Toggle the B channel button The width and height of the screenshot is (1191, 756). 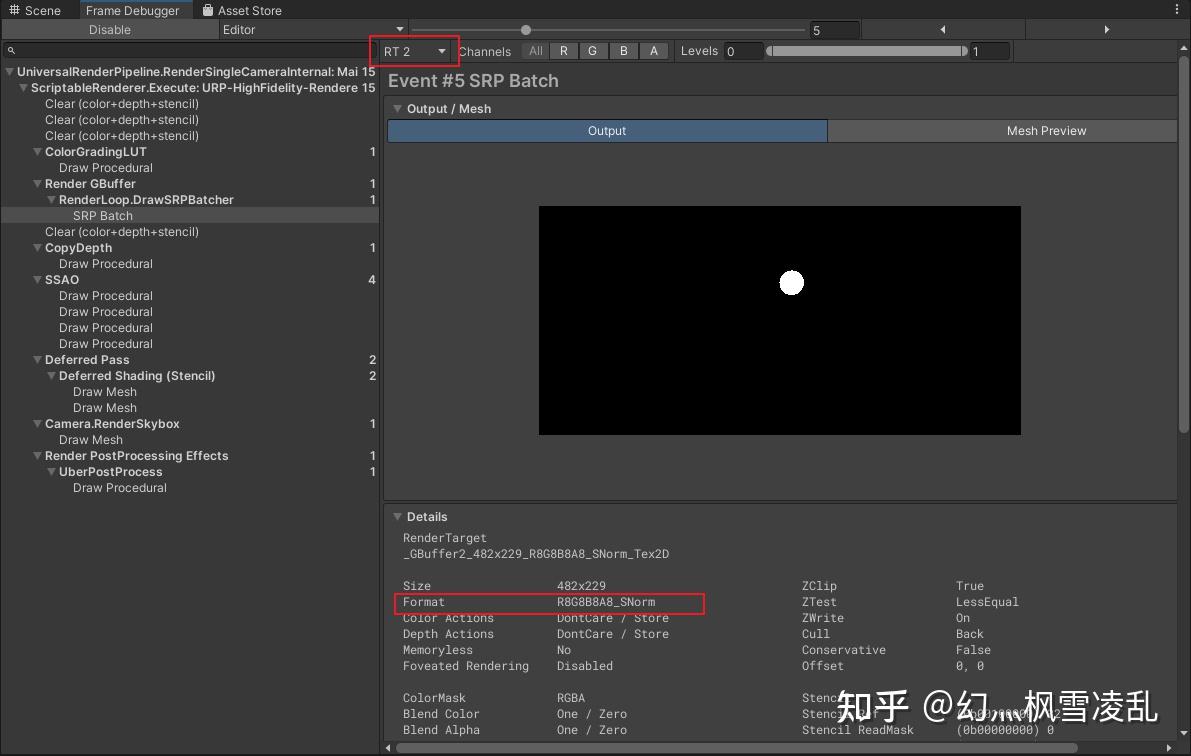tap(624, 51)
